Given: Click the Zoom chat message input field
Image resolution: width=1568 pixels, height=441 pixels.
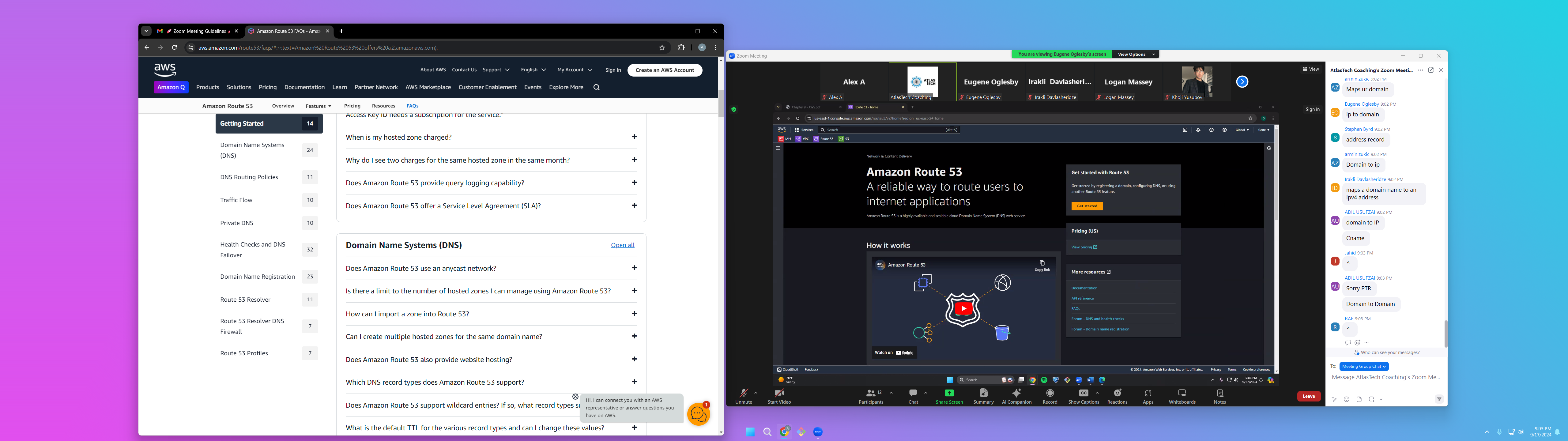Looking at the screenshot, I should click(1385, 378).
